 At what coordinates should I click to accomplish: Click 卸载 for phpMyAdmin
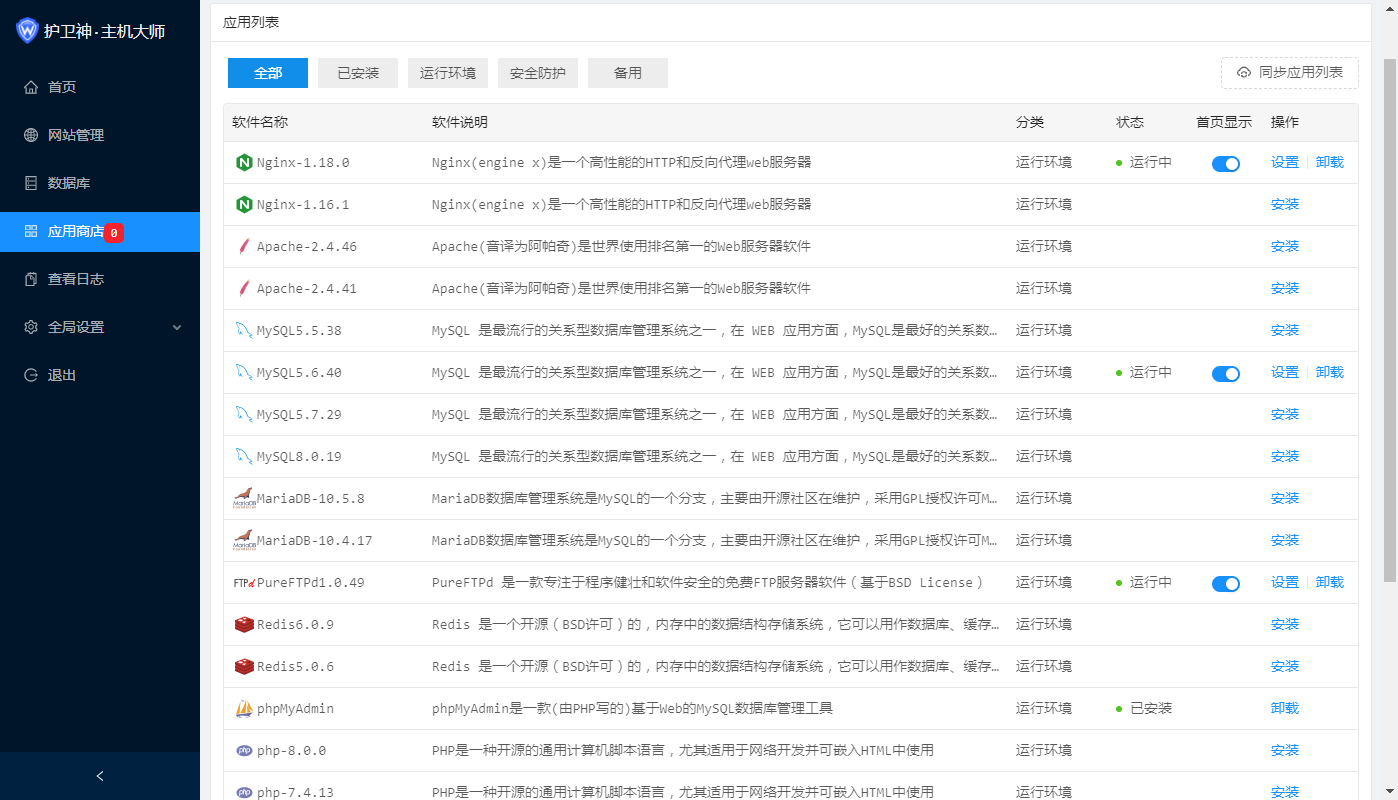[x=1284, y=708]
